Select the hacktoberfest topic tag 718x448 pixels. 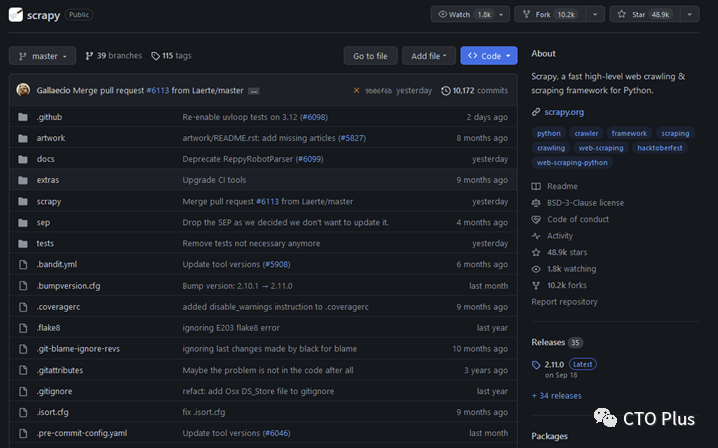[x=659, y=148]
